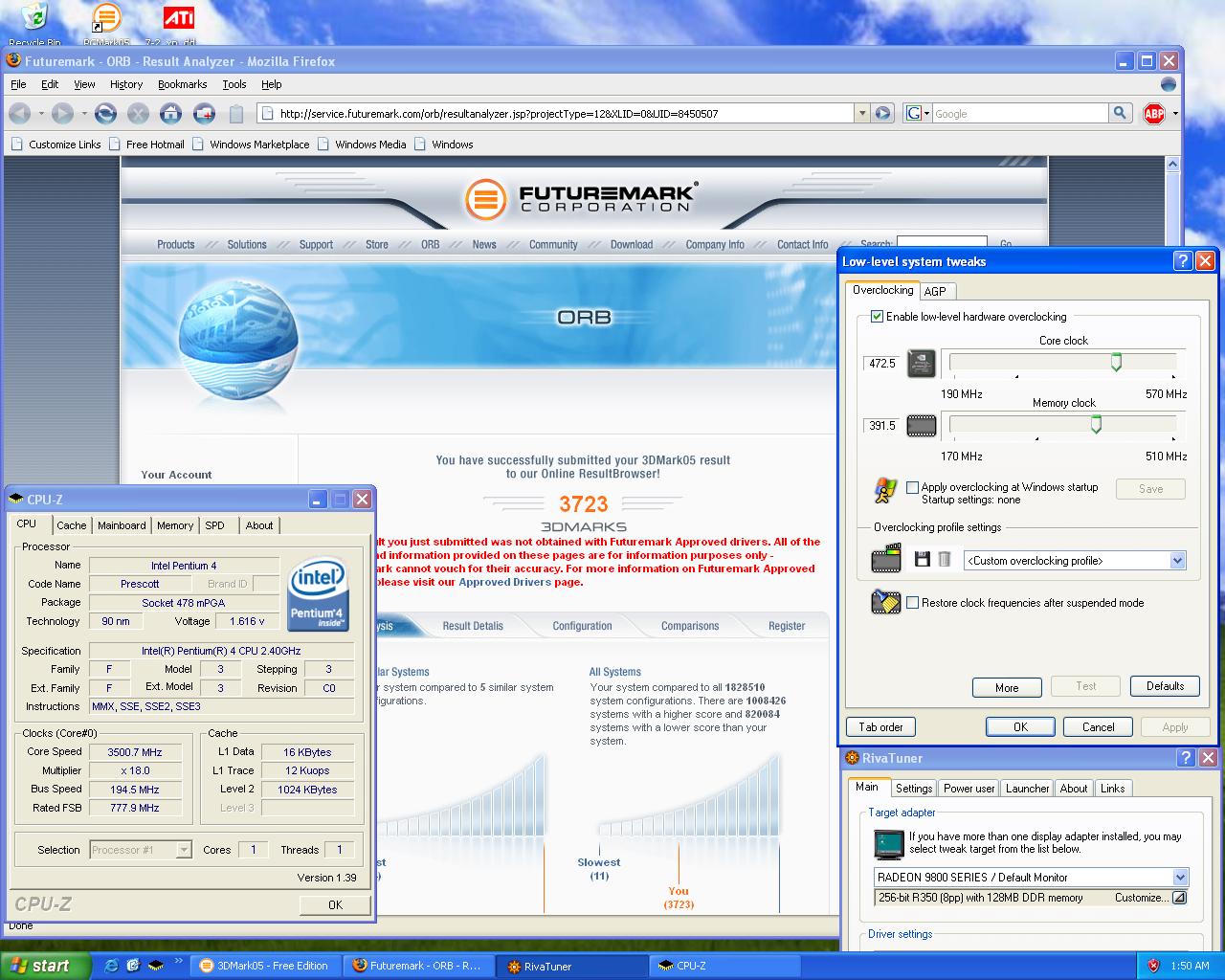Click the RivaTuner Customize triangle icon
The width and height of the screenshot is (1225, 980).
coord(1179,898)
